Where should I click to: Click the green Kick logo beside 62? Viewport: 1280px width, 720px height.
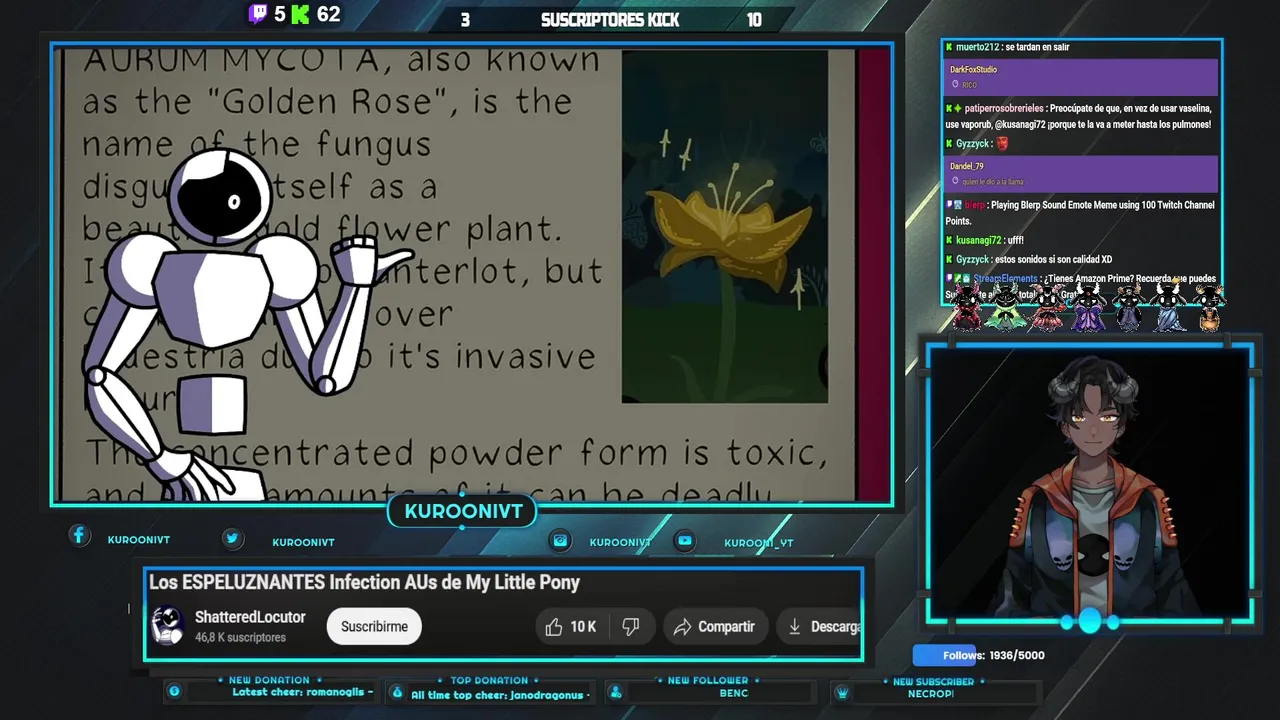click(300, 14)
